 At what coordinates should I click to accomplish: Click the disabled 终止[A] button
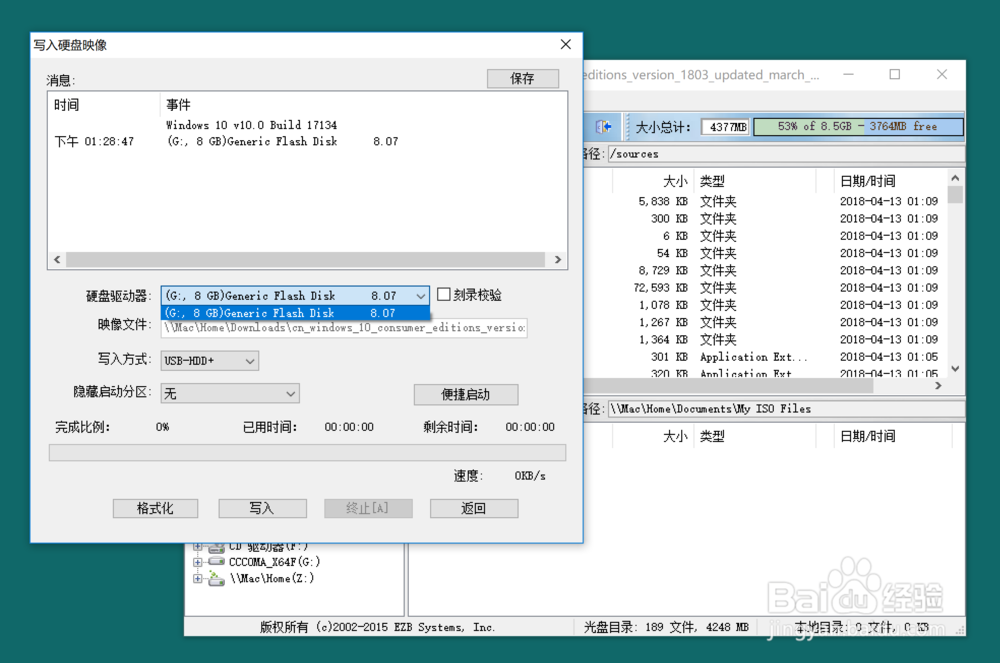tap(368, 508)
